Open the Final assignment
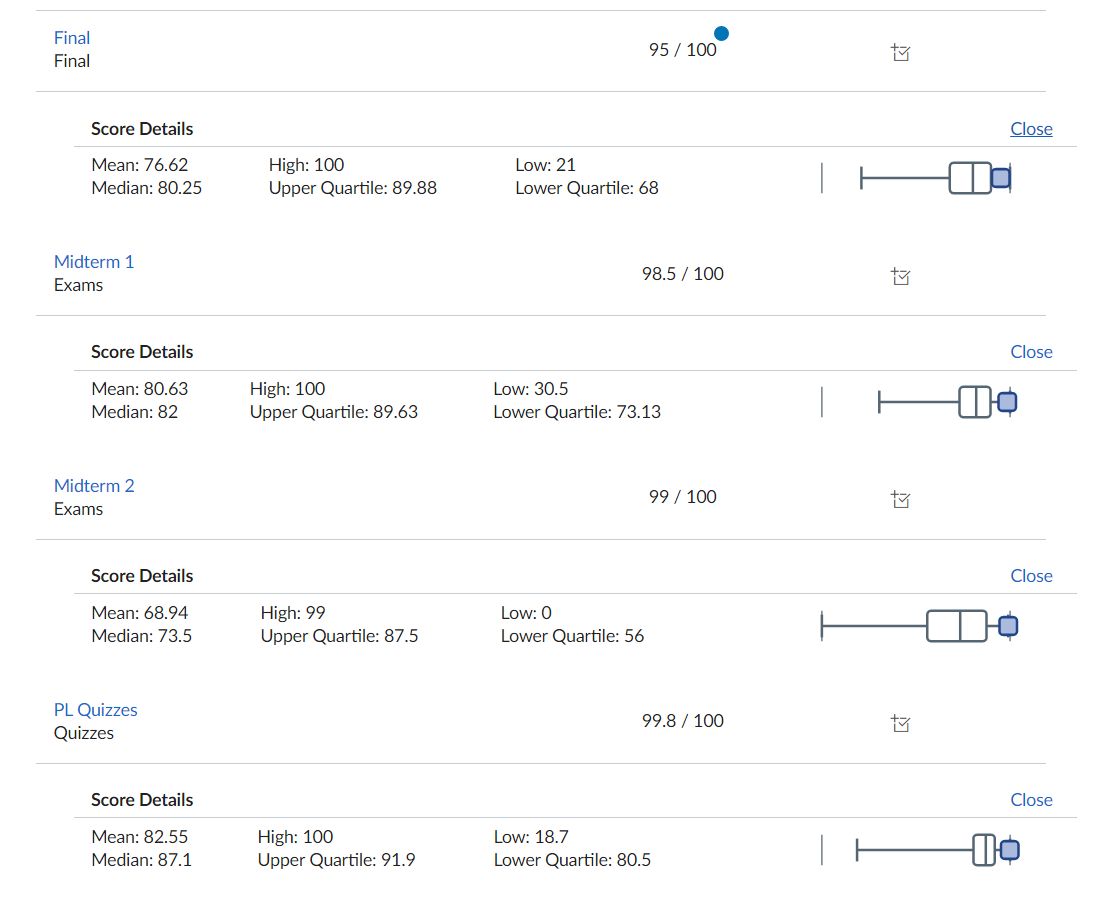Image resolution: width=1114 pixels, height=903 pixels. 71,37
